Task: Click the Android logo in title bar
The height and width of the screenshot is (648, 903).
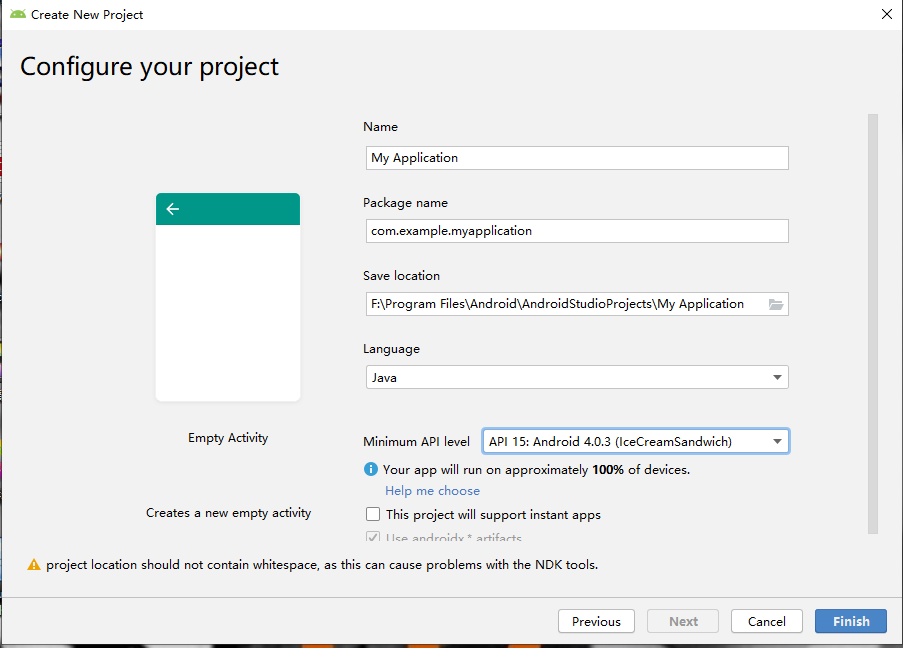Action: tap(18, 15)
